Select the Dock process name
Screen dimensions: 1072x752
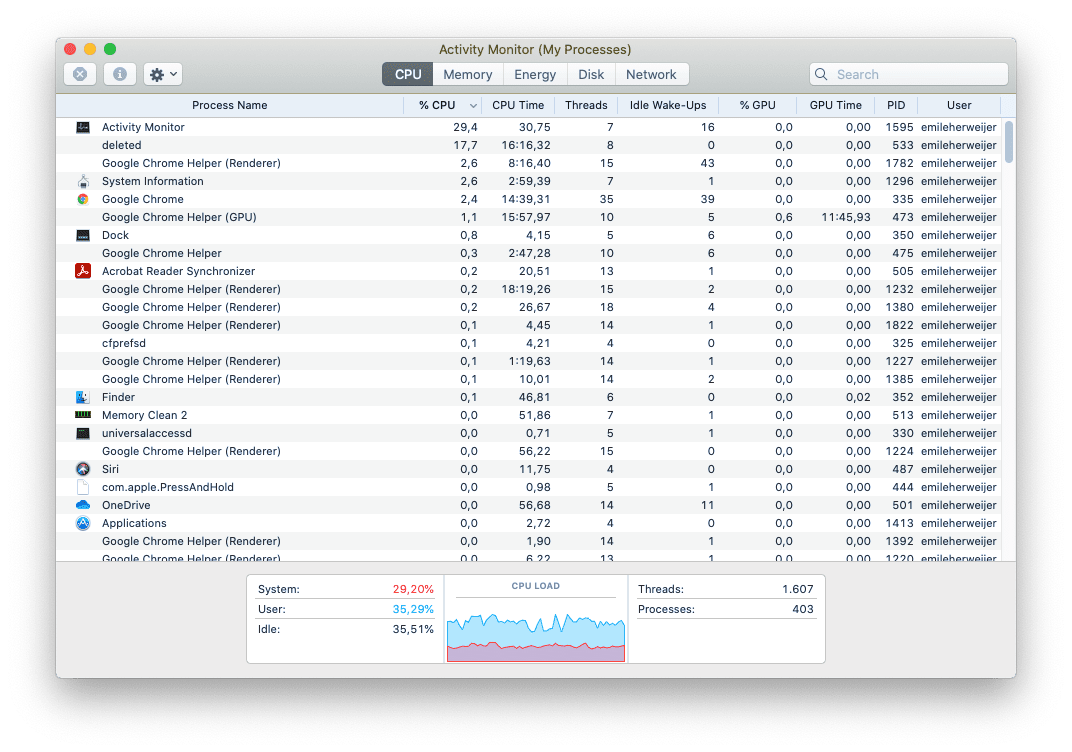[x=116, y=235]
